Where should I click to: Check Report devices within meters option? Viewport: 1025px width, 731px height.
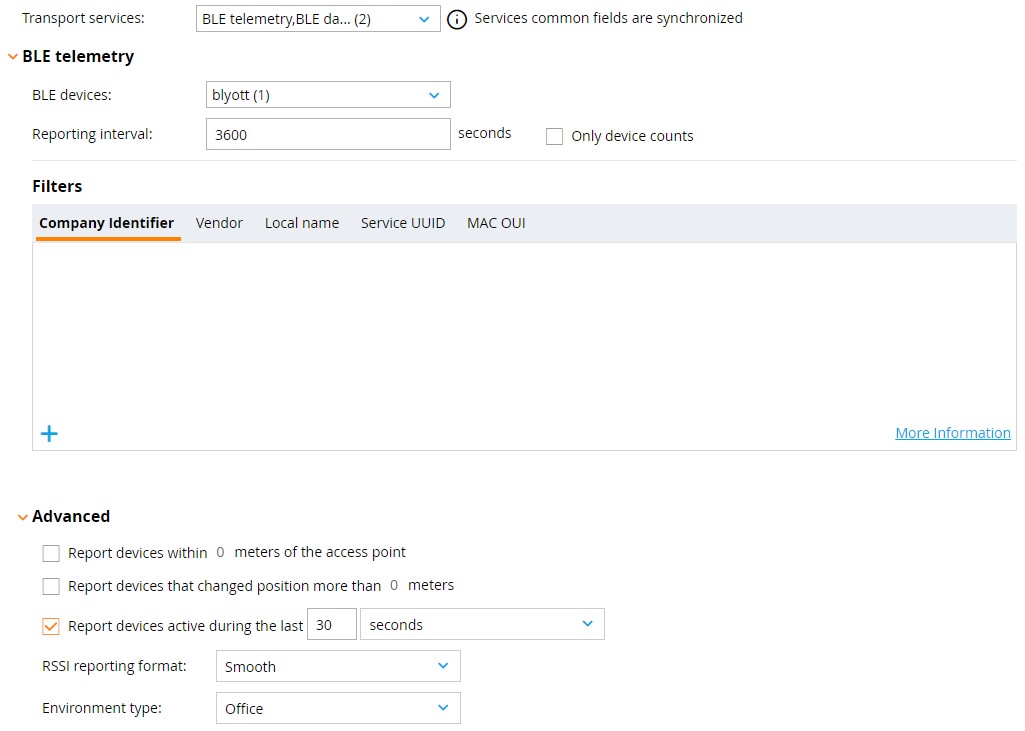51,552
